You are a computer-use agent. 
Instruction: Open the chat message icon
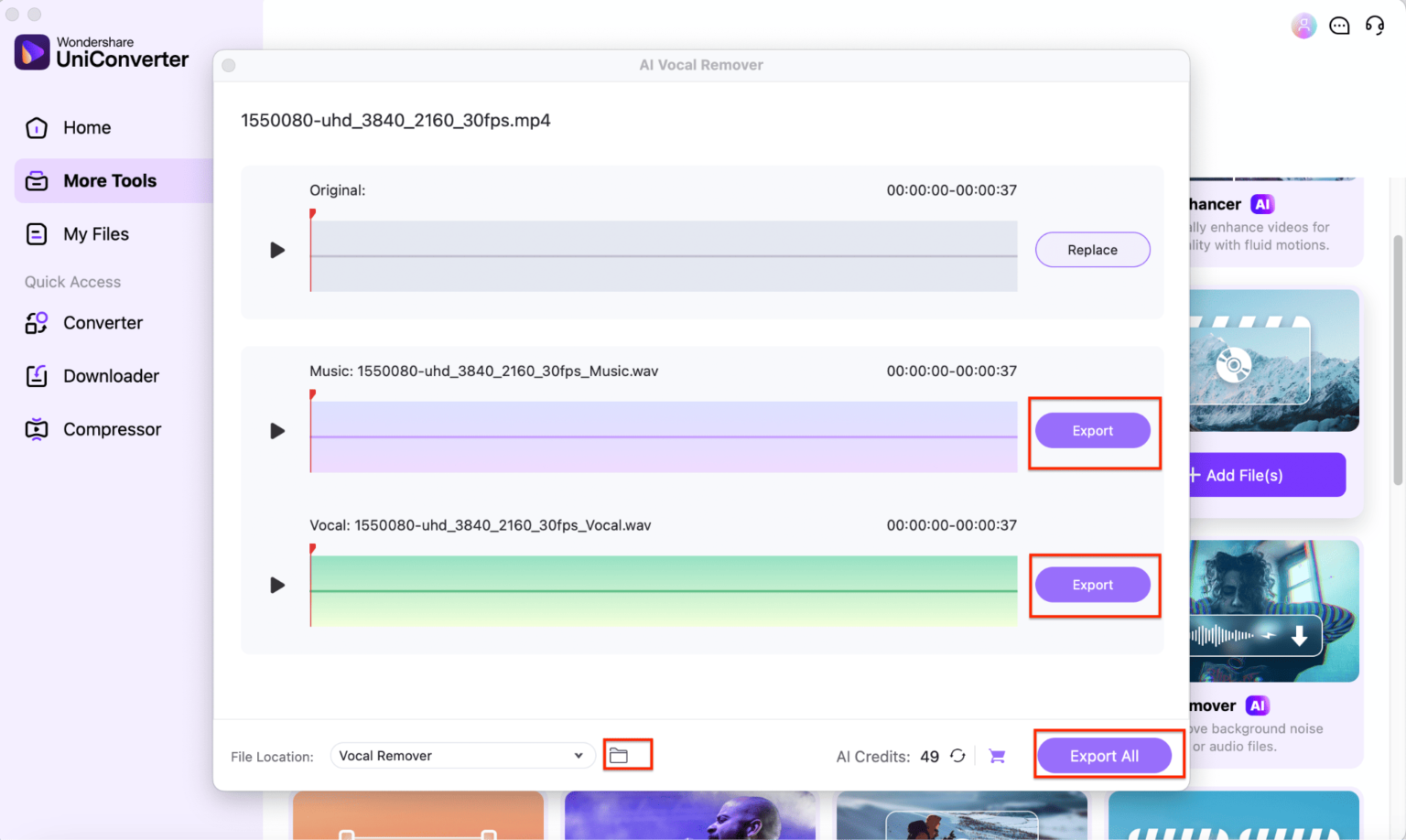tap(1339, 26)
